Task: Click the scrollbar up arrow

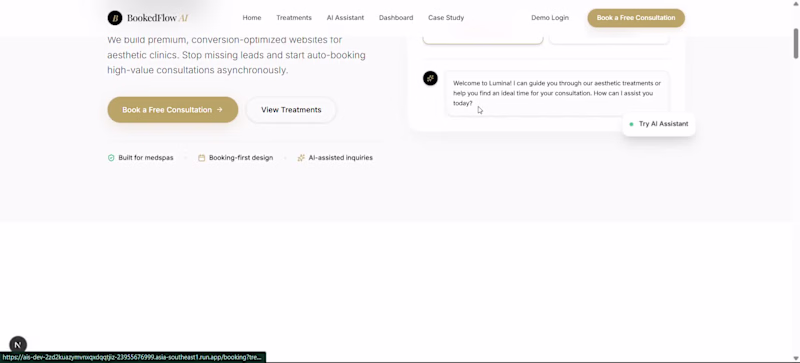Action: 795,3
